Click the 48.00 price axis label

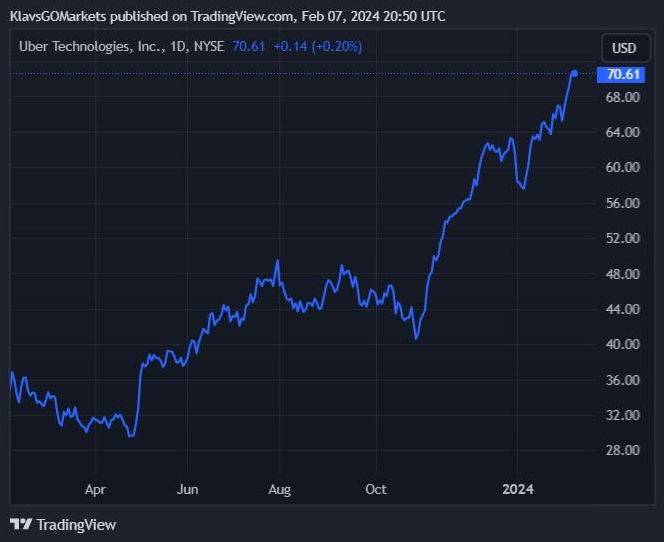pos(622,274)
